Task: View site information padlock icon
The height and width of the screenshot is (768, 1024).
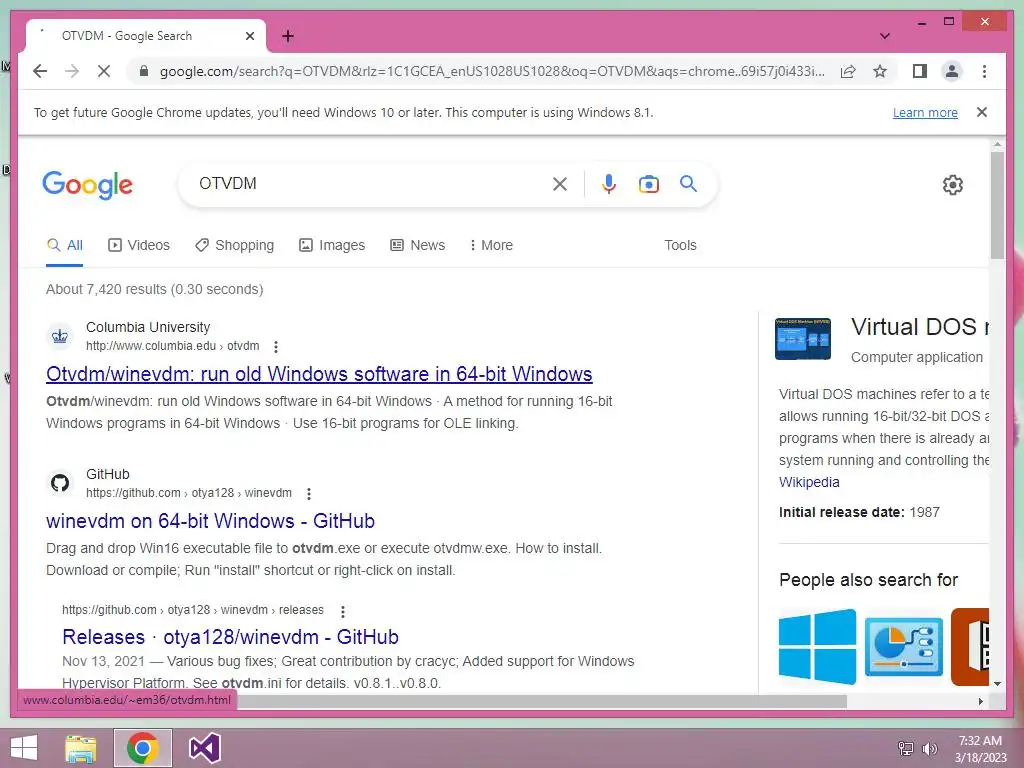Action: point(144,71)
